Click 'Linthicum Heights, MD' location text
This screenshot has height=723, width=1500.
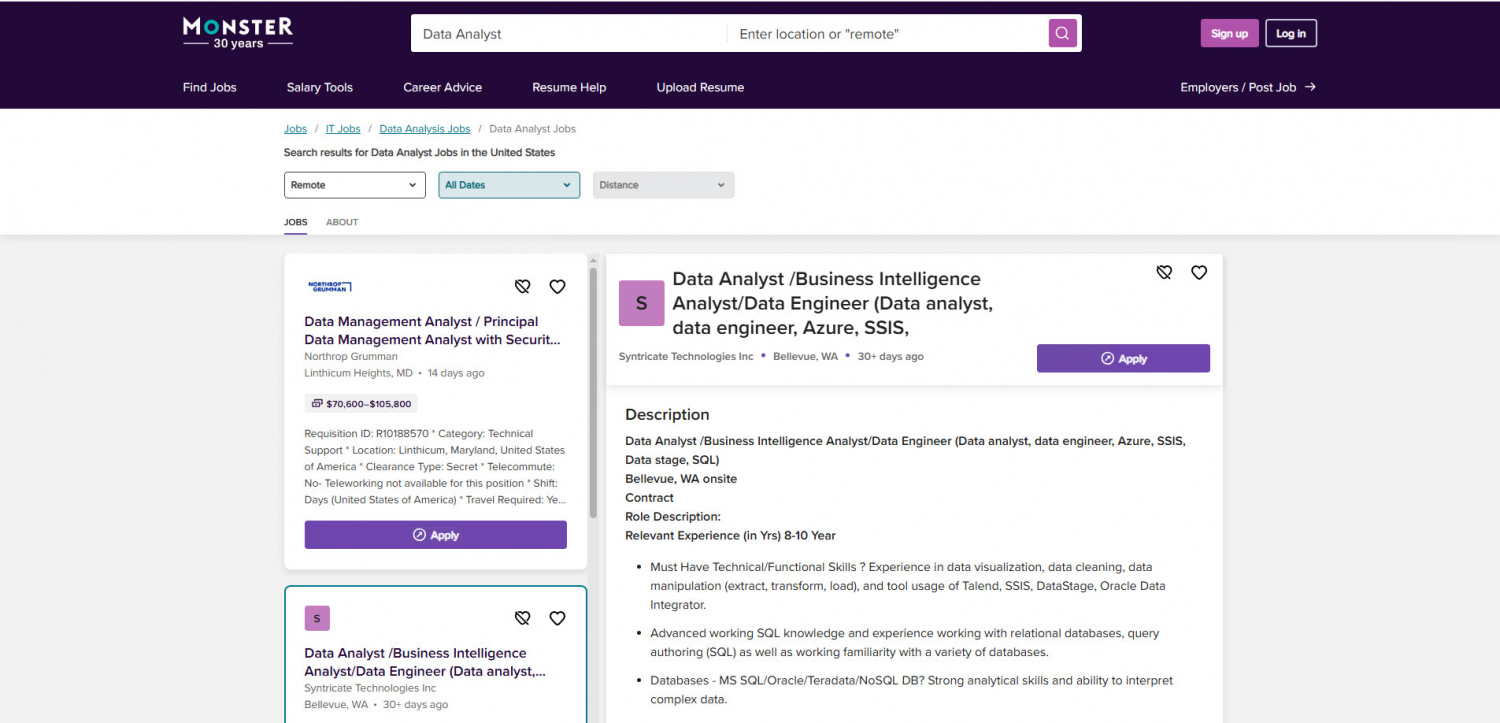point(358,373)
